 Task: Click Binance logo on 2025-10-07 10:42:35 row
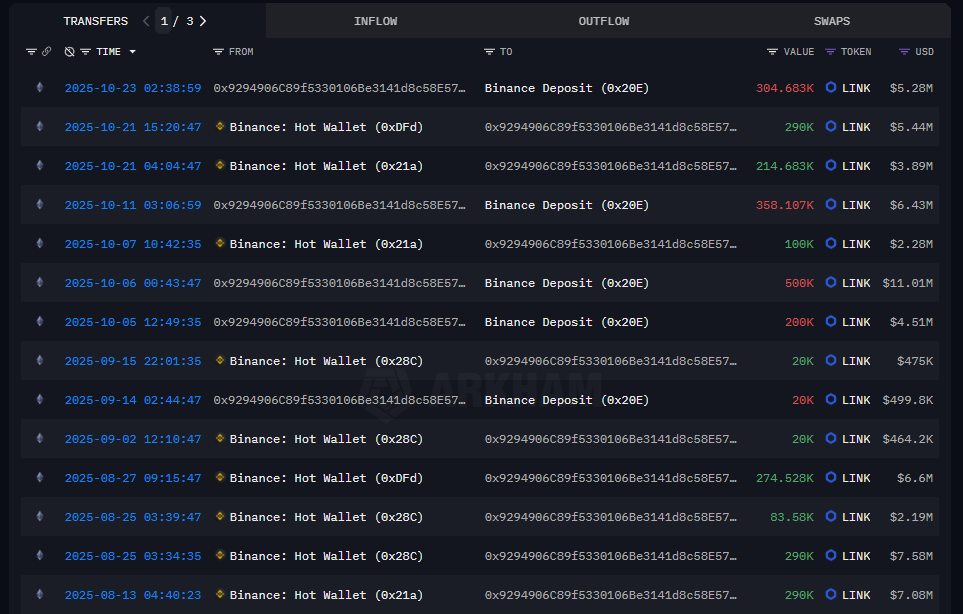(x=220, y=243)
